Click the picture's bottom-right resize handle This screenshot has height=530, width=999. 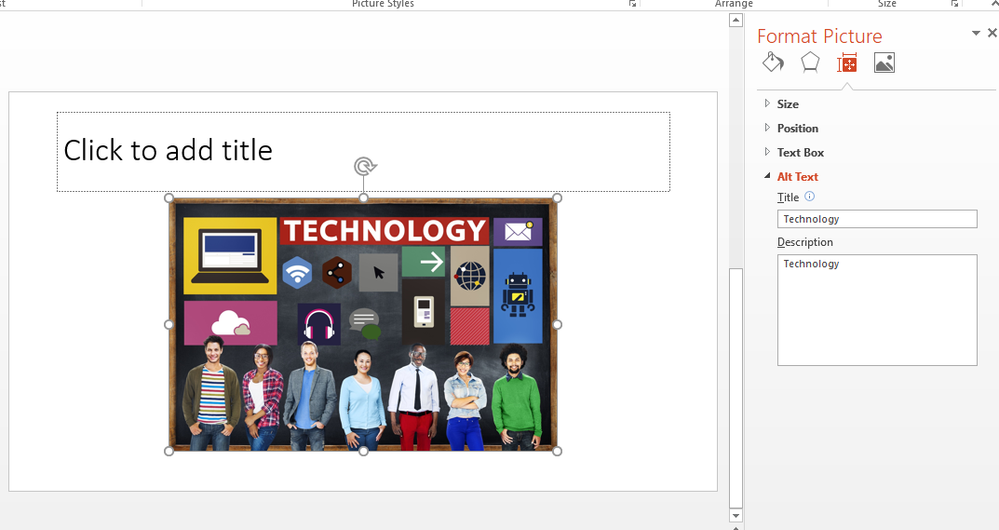(557, 451)
